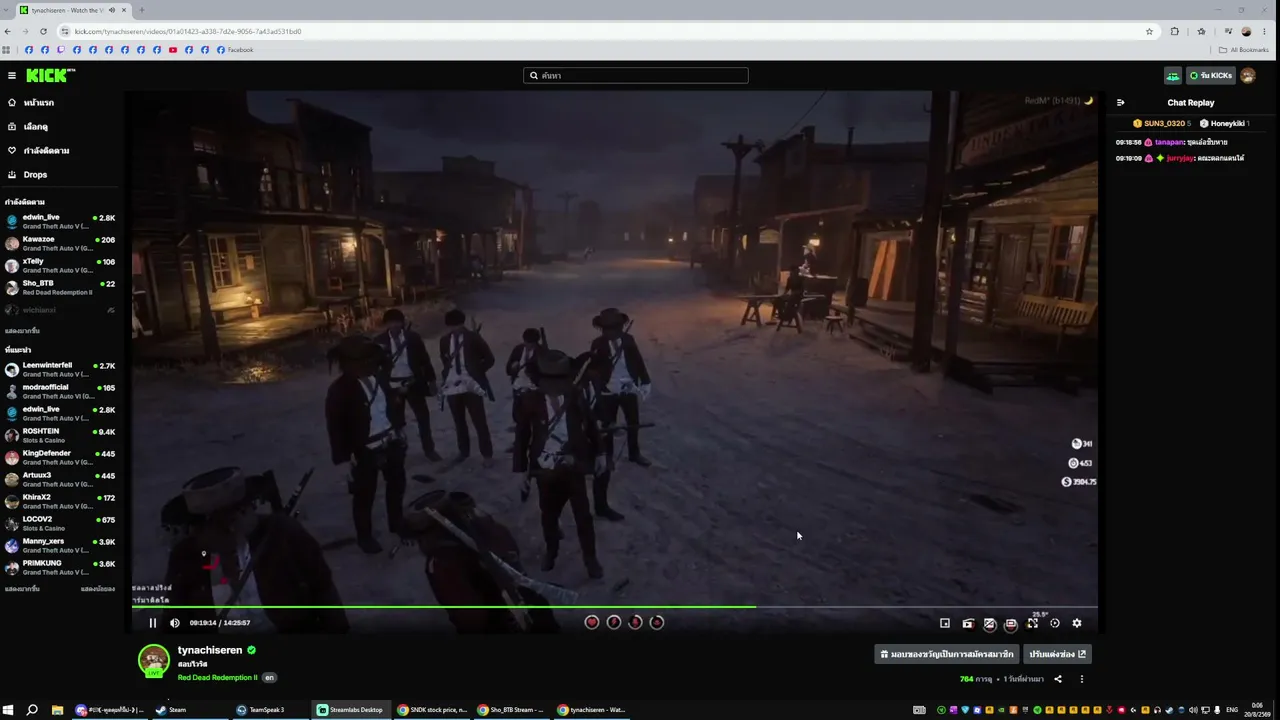Mute the video player volume
The image size is (1280, 720).
click(x=175, y=623)
